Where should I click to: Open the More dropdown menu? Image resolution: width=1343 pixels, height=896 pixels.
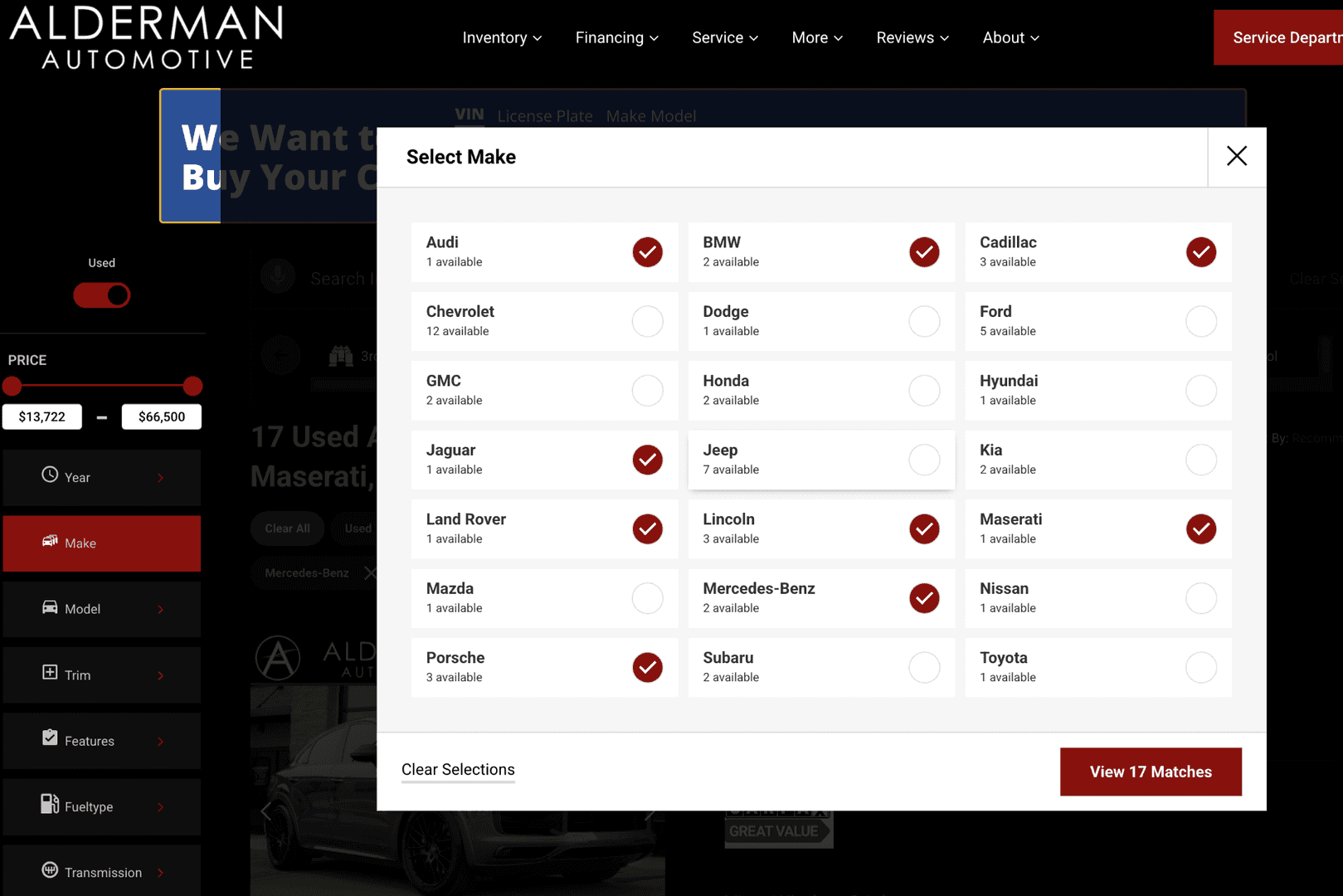817,37
